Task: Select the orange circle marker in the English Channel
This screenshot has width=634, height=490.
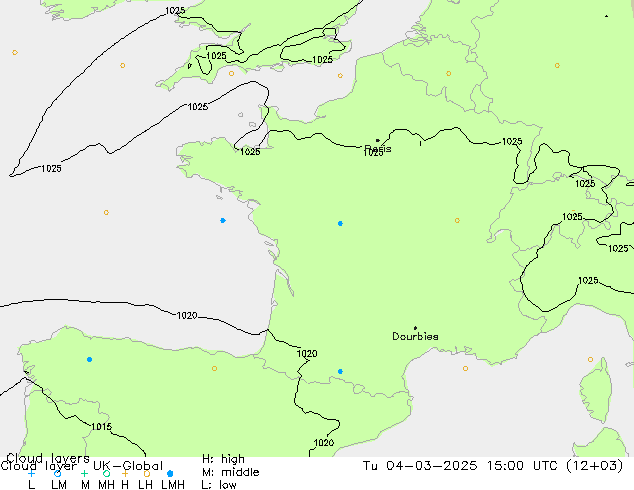Action: point(340,76)
